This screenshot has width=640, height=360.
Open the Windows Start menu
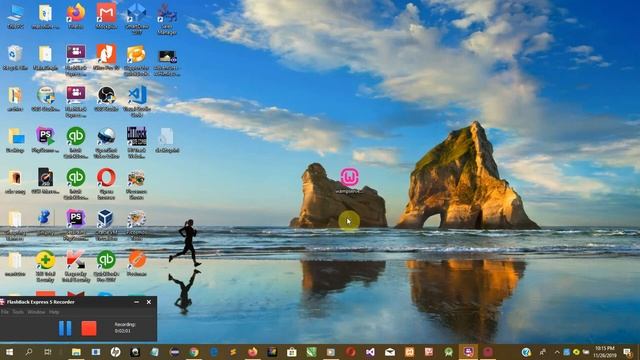point(9,352)
